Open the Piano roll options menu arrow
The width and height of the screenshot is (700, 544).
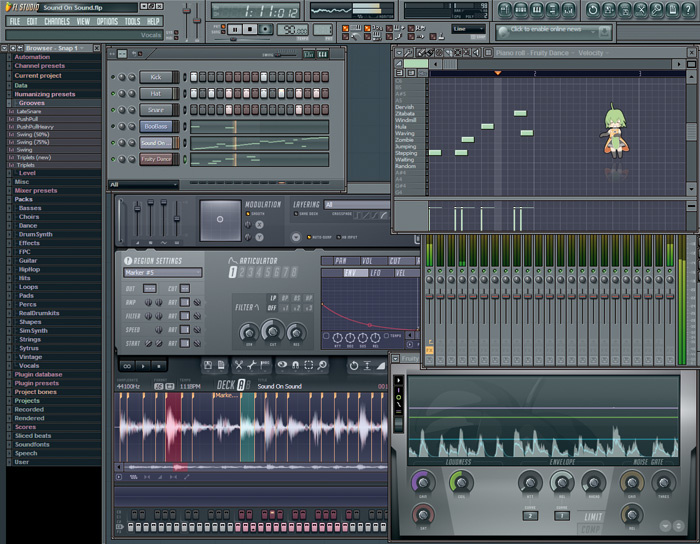click(399, 53)
